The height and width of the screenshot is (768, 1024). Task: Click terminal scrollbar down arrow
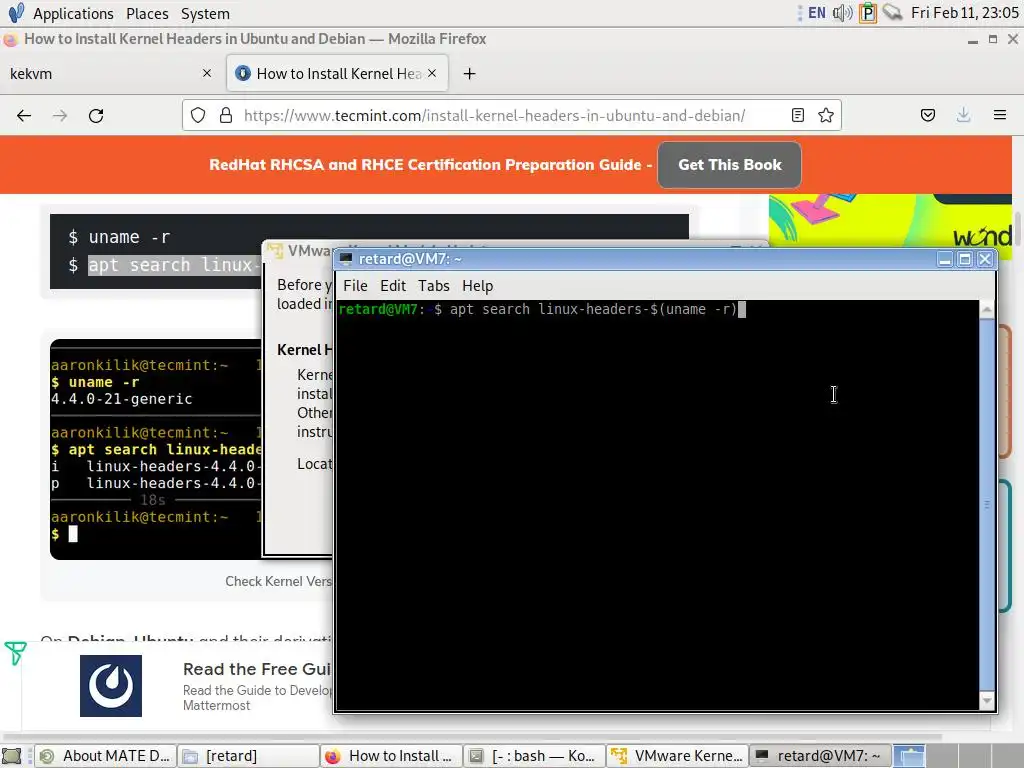click(x=987, y=701)
